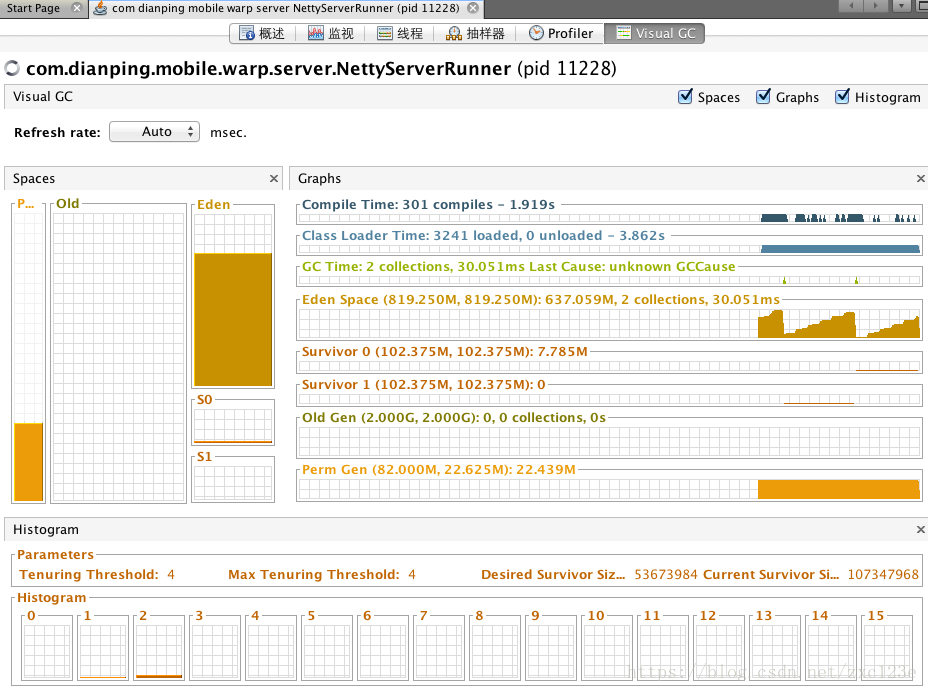Click the Visual GC tab icon
Screen dimensions: 928x692
click(623, 33)
